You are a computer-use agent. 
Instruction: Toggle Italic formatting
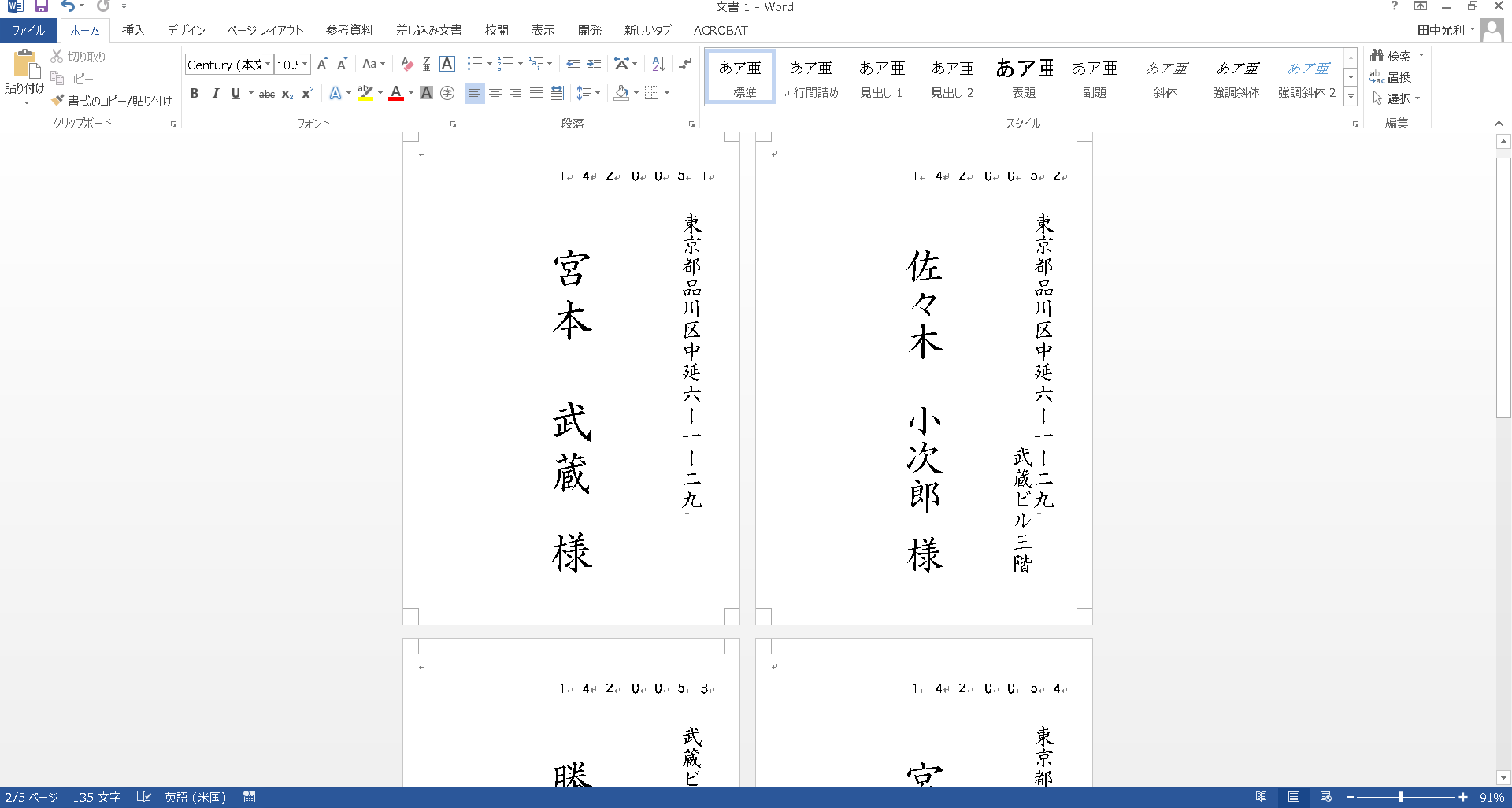[215, 93]
